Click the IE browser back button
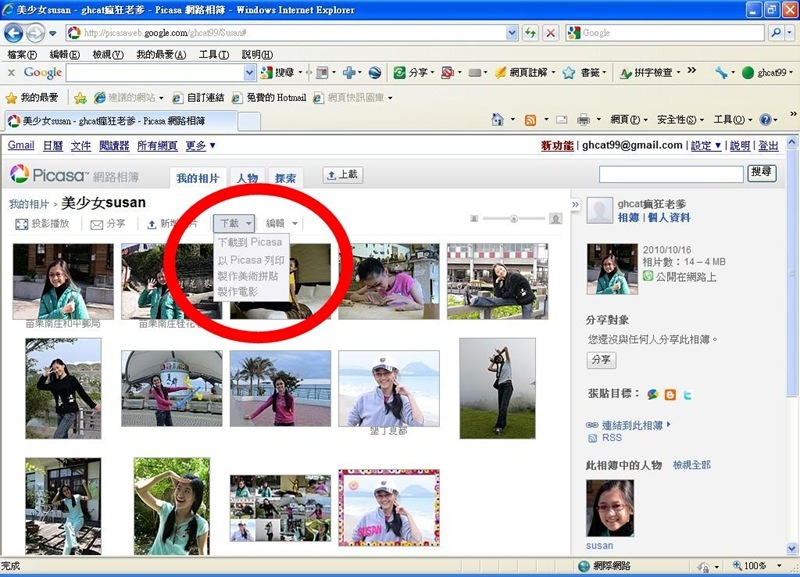Viewport: 800px width, 577px height. point(16,33)
